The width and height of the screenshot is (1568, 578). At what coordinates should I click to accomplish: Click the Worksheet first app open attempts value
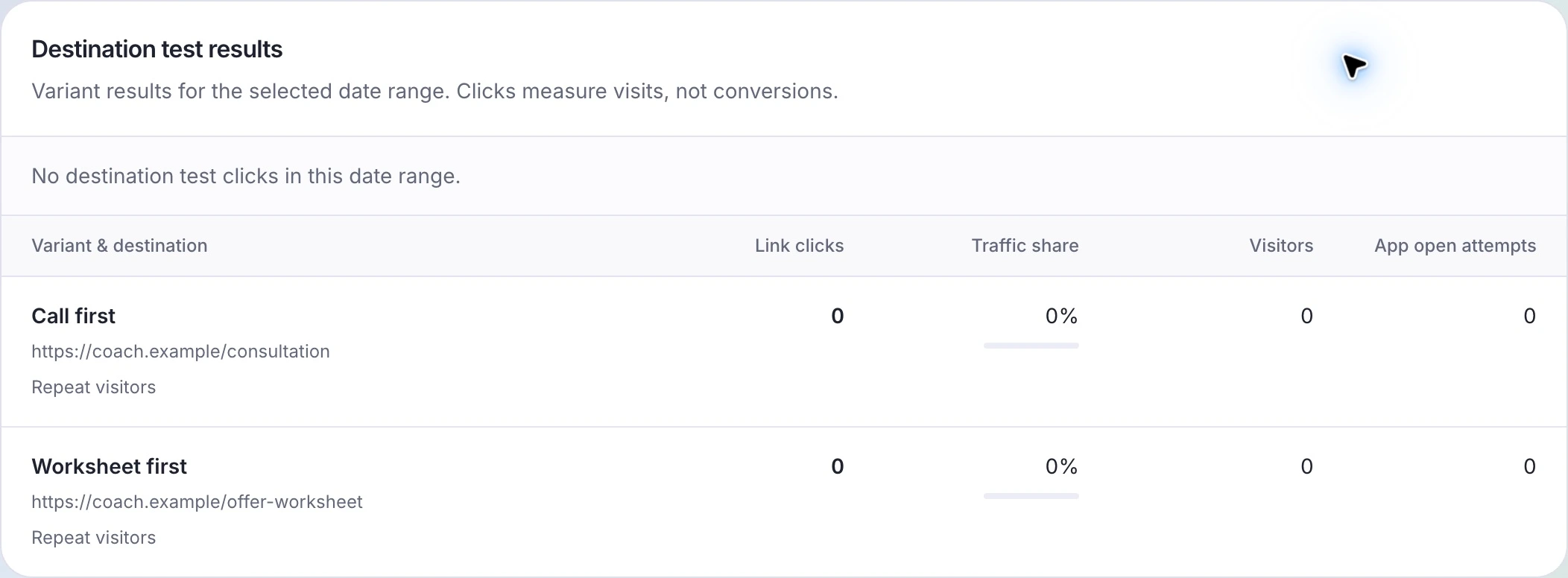point(1529,466)
